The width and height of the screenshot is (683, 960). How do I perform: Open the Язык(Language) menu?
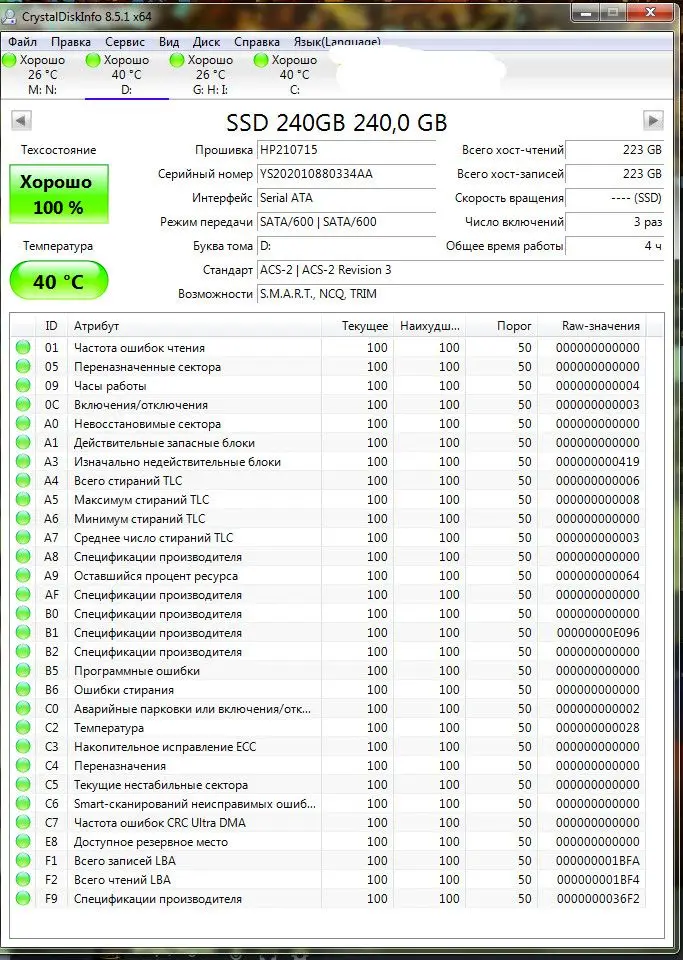pos(337,42)
